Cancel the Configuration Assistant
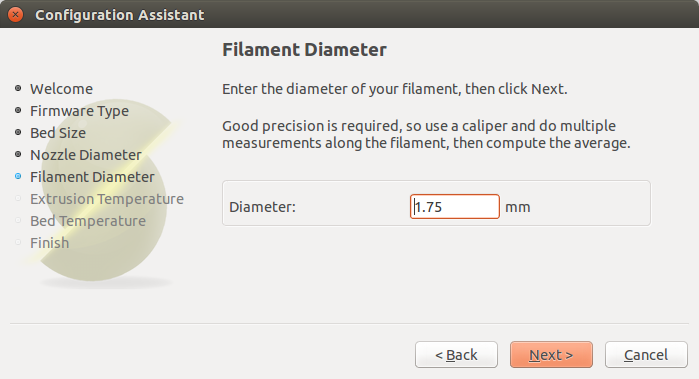 [x=646, y=355]
